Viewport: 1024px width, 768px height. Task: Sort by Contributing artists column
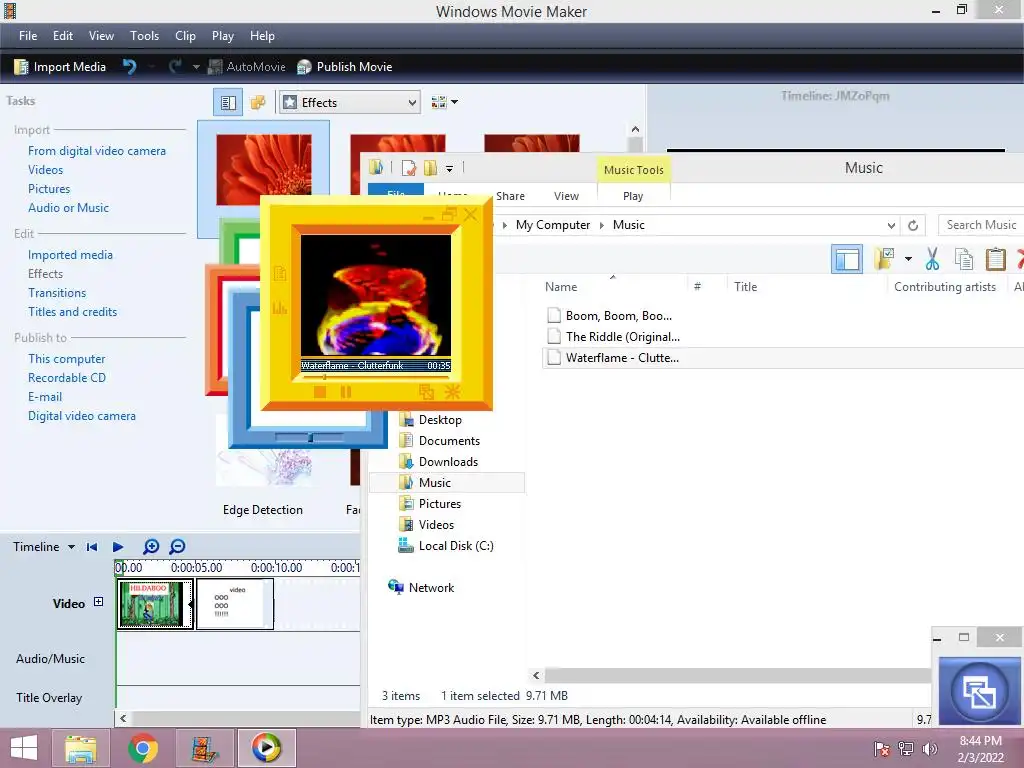(x=944, y=287)
